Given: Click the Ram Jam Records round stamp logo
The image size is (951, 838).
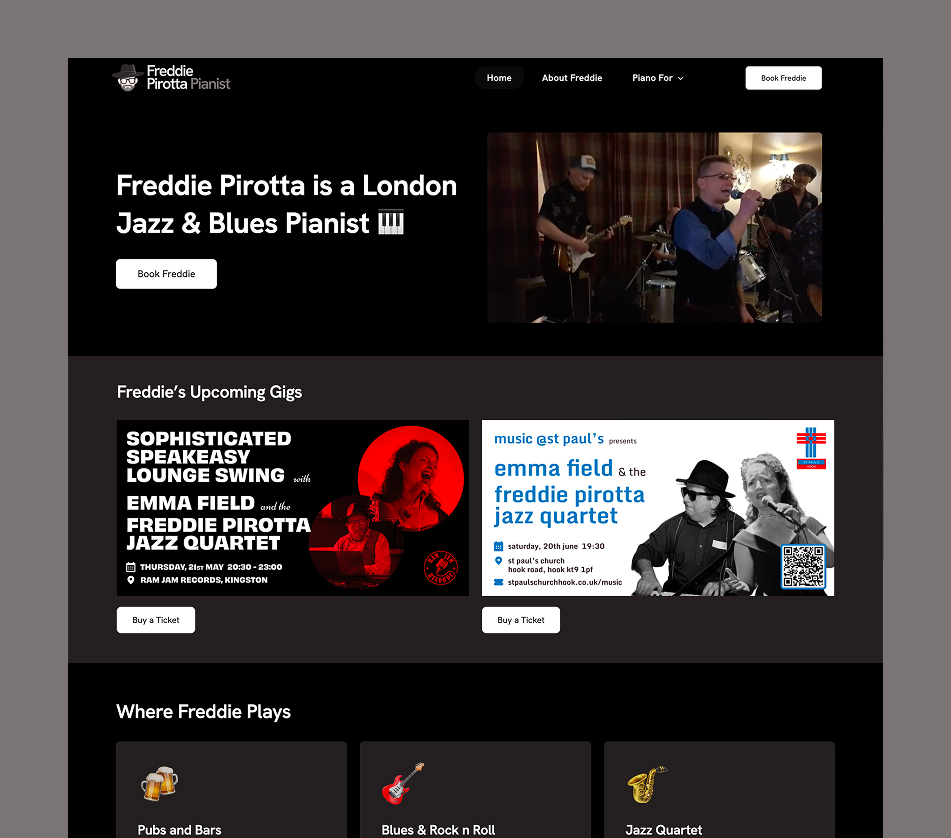Looking at the screenshot, I should pos(440,568).
